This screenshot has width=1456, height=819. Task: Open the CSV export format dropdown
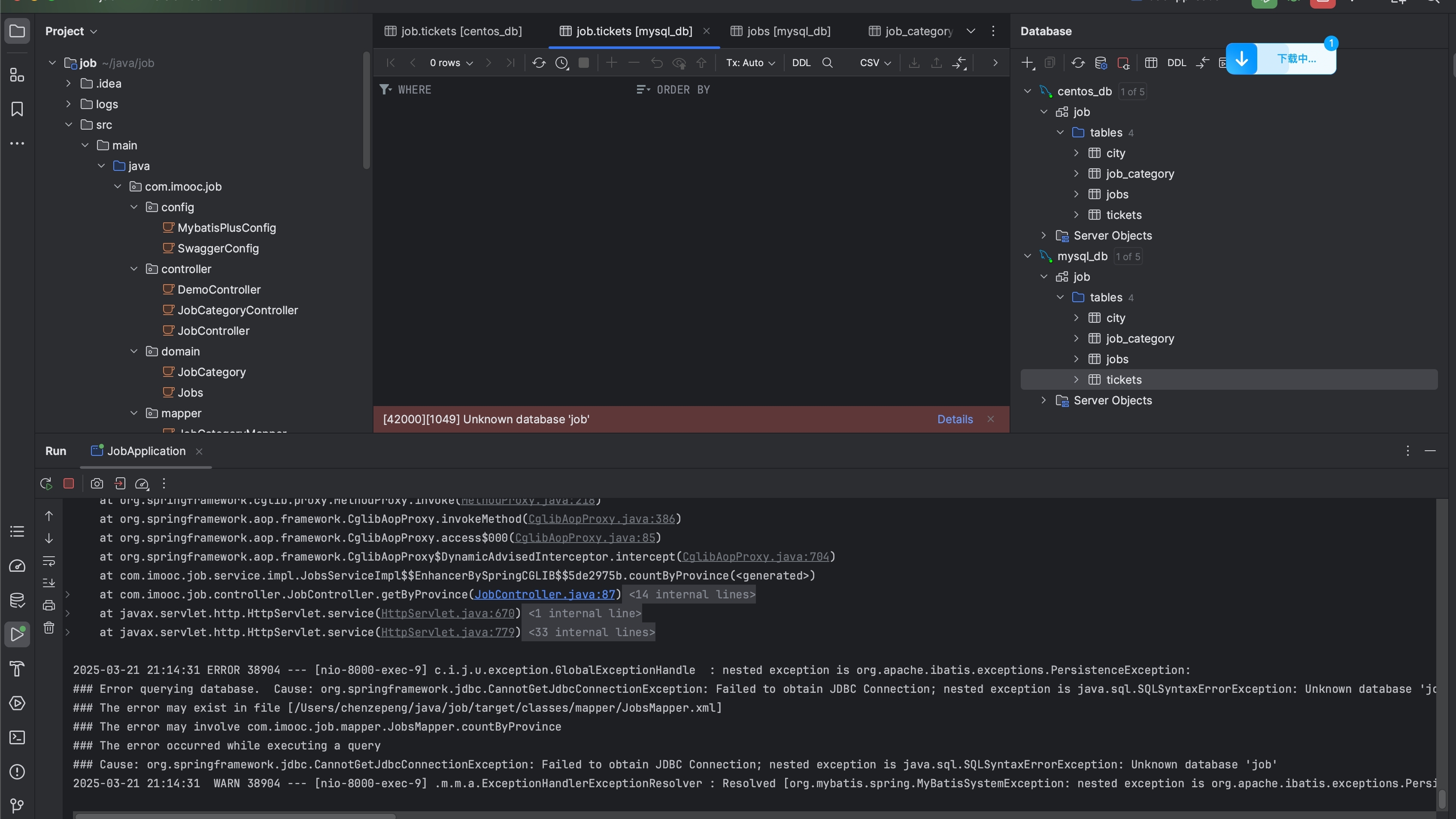click(876, 63)
